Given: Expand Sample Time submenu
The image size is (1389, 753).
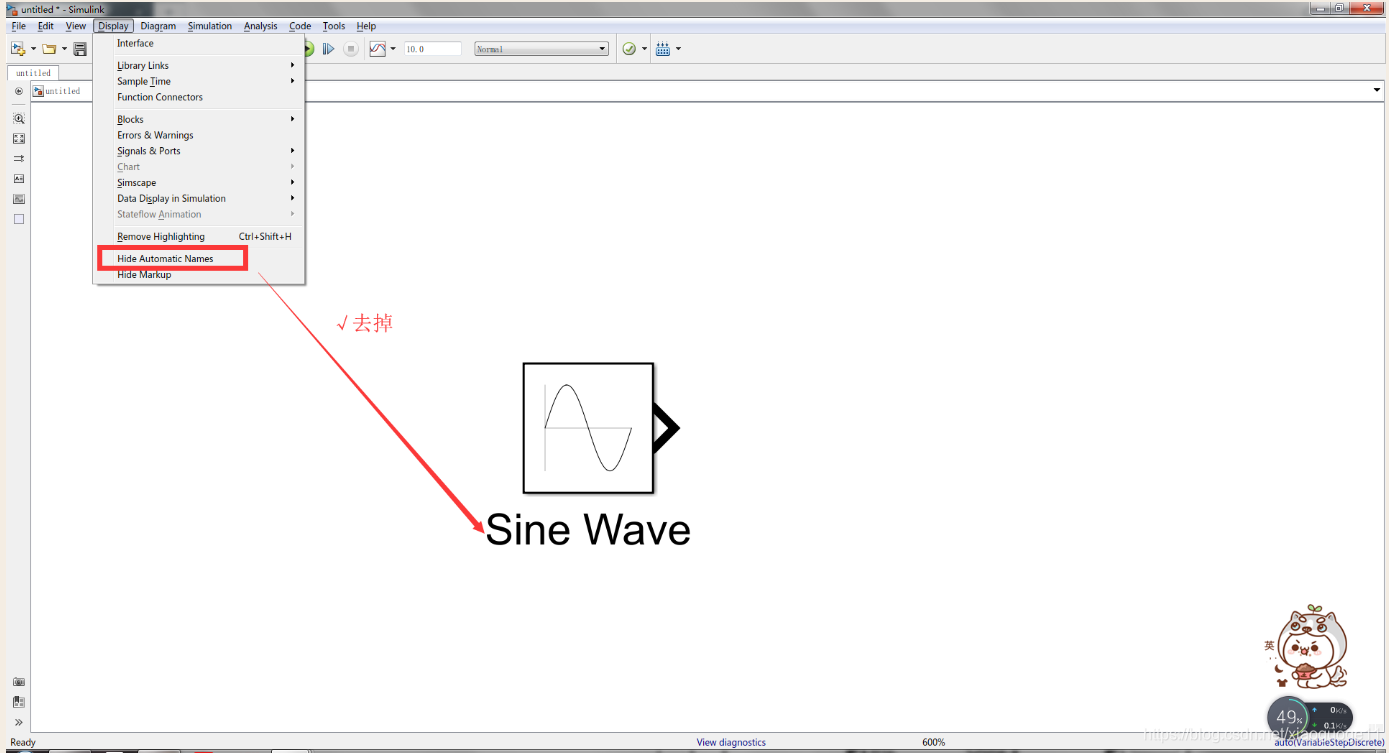Looking at the screenshot, I should coord(199,82).
